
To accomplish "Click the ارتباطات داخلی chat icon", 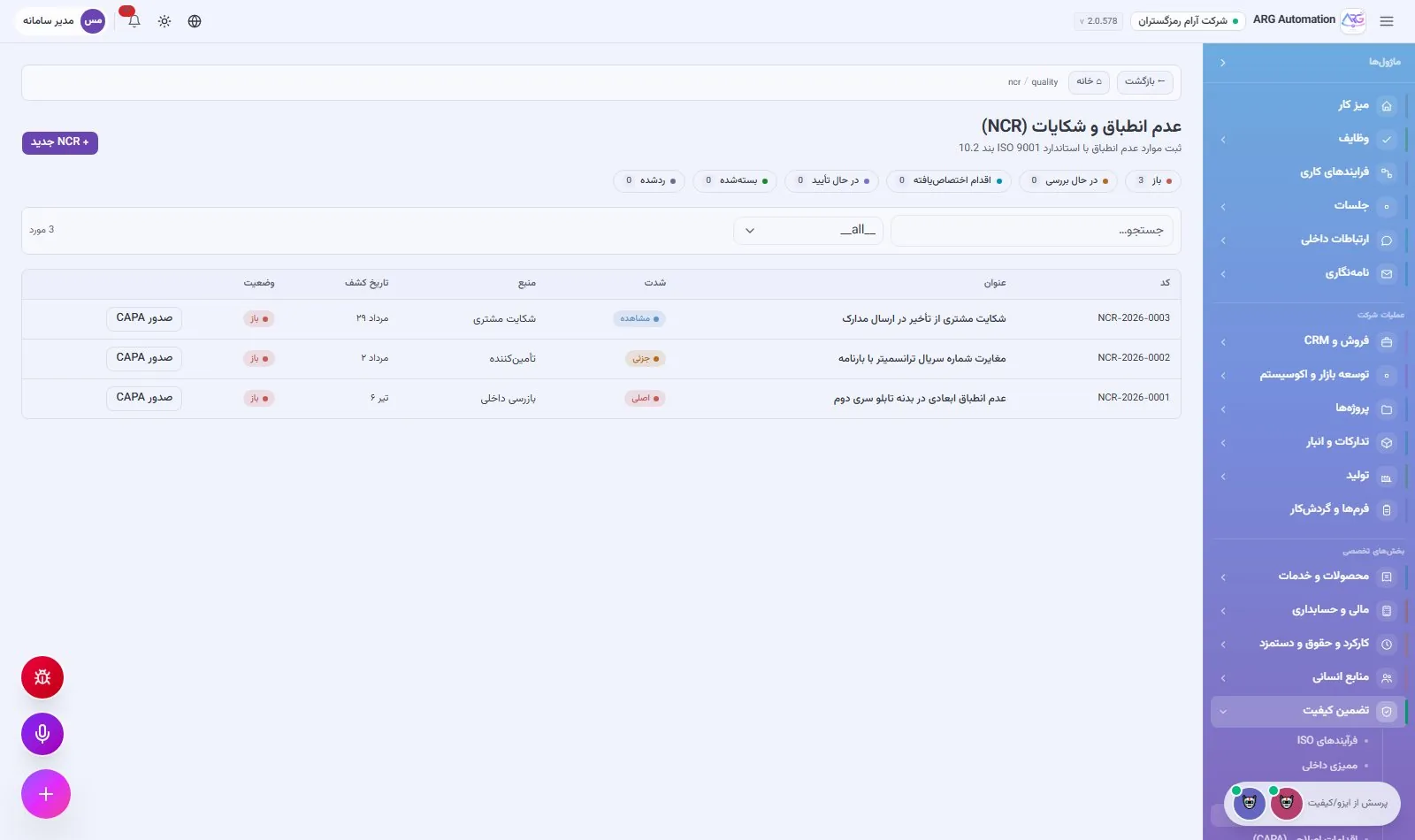I will coord(1387,240).
